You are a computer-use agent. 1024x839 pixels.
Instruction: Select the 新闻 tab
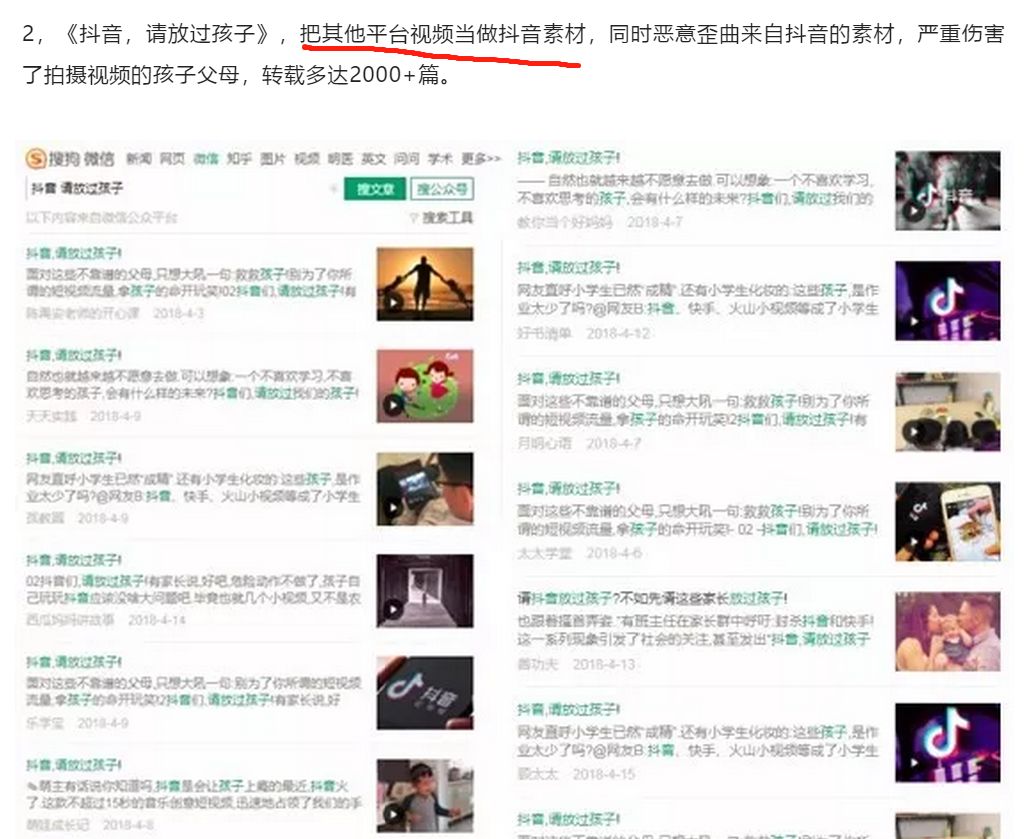coord(139,159)
